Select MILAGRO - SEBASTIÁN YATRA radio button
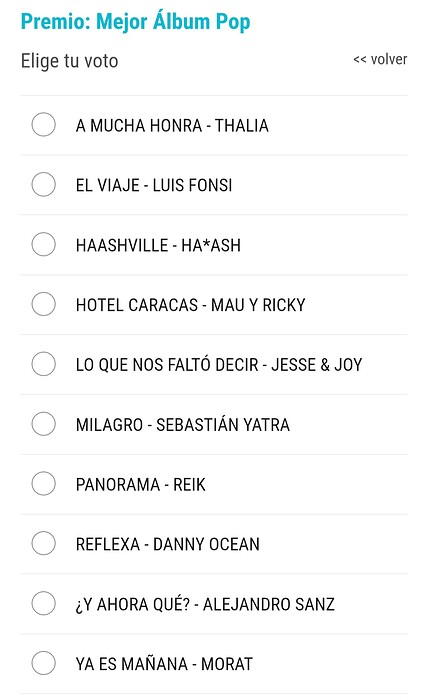 click(x=43, y=424)
